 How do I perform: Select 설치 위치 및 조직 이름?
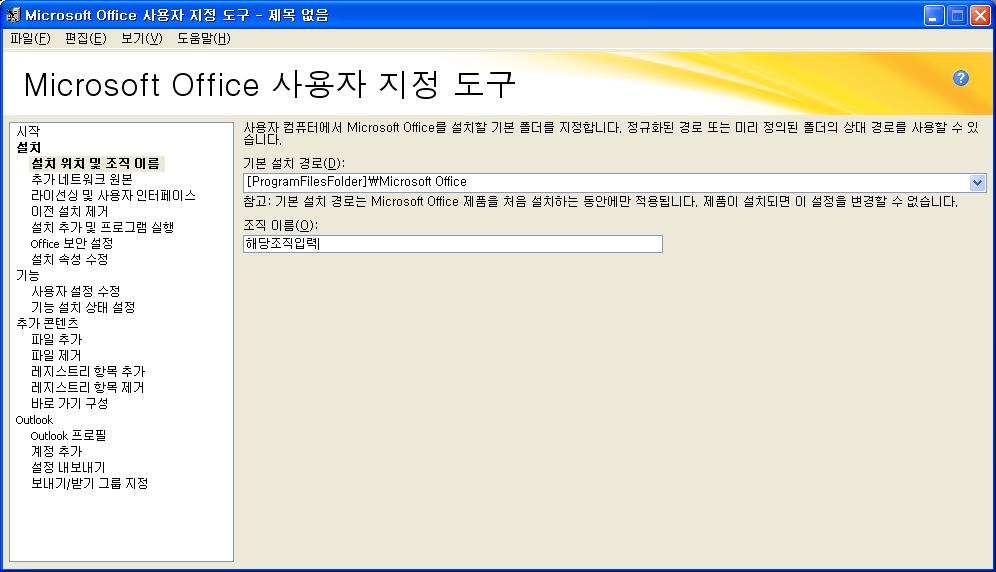pos(96,163)
